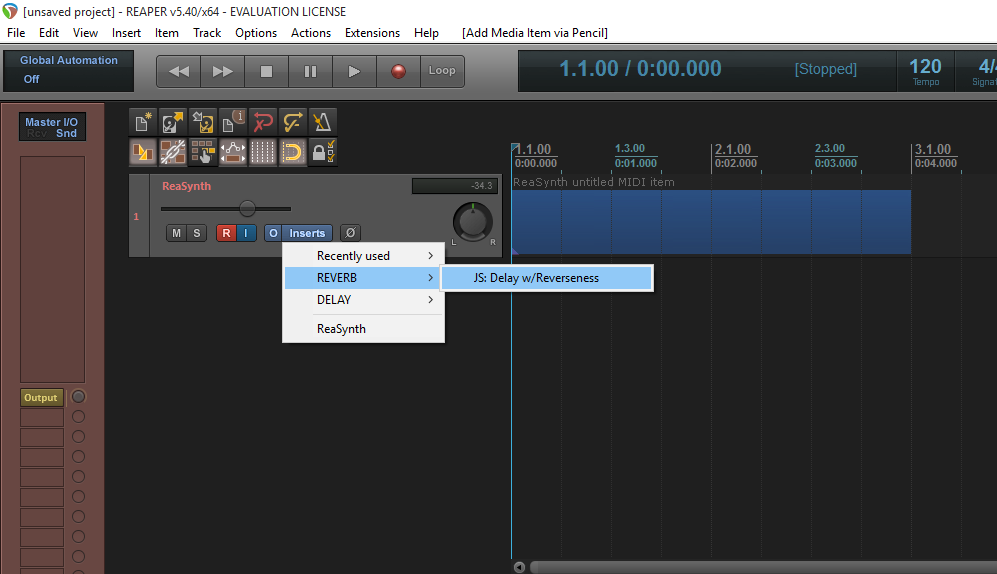Toggle phase invert button on ReaSynth track
The height and width of the screenshot is (574, 997).
(x=350, y=233)
